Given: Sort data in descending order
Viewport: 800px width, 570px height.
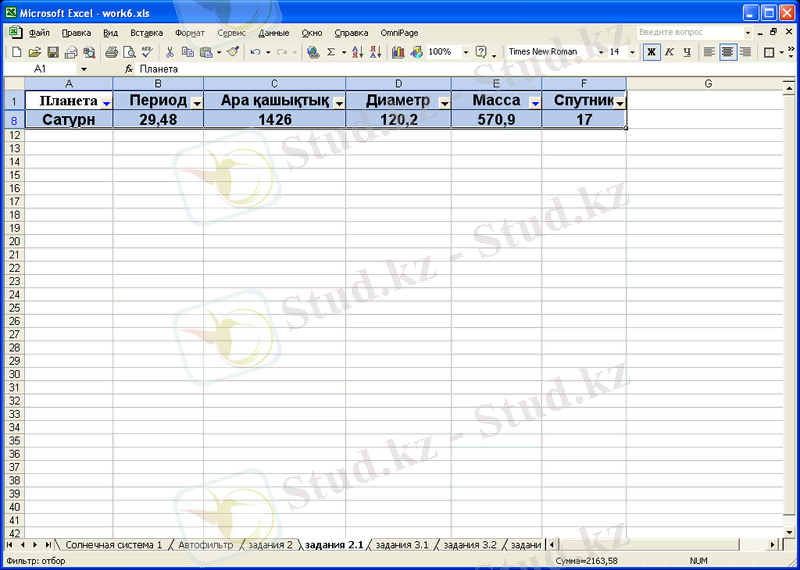Looking at the screenshot, I should tap(376, 52).
